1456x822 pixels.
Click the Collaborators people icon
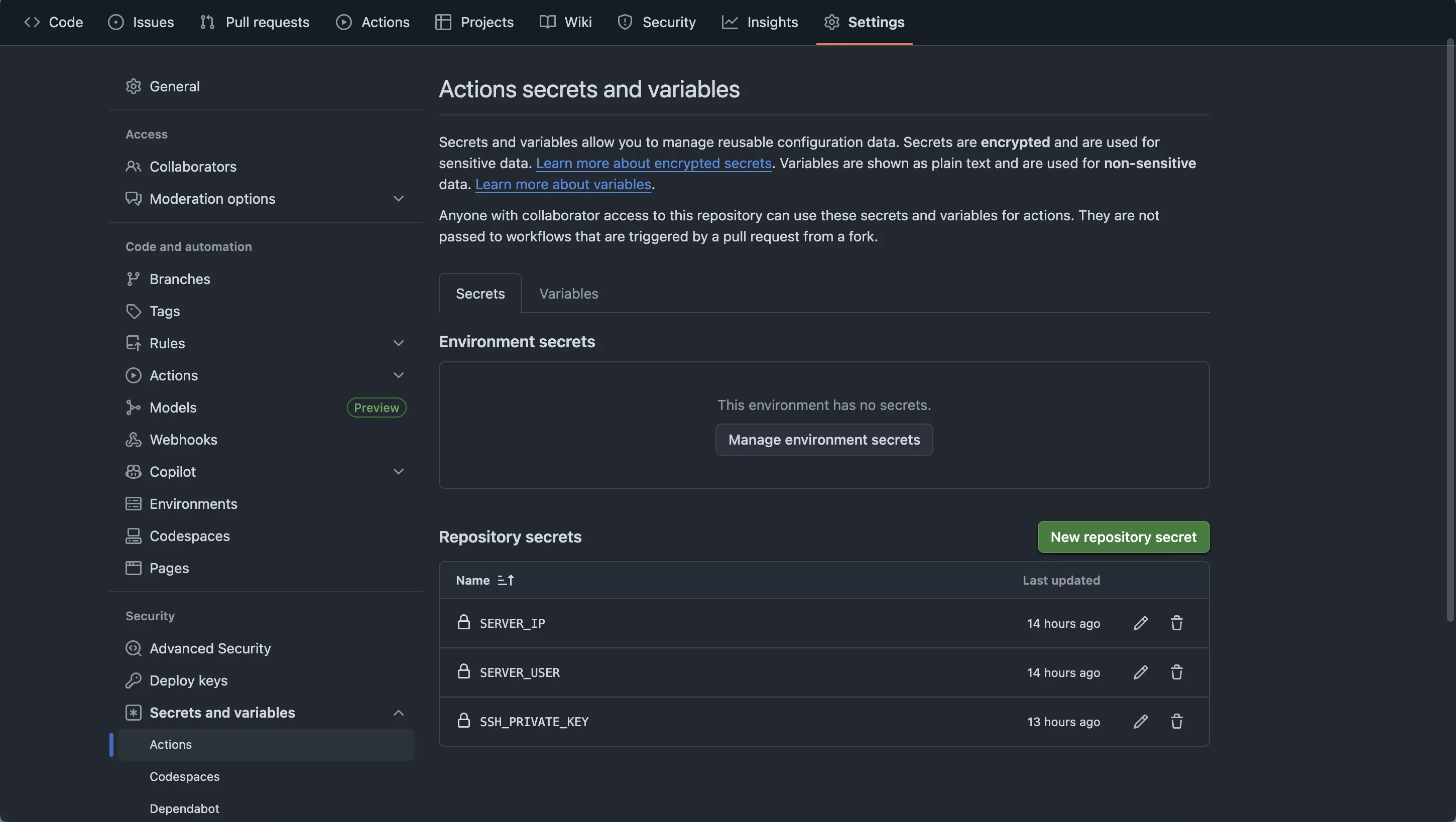[x=134, y=167]
